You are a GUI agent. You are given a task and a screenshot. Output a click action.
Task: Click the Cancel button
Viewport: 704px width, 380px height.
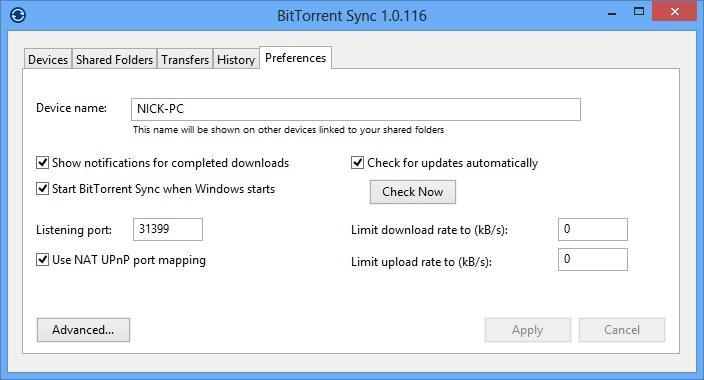(x=622, y=330)
